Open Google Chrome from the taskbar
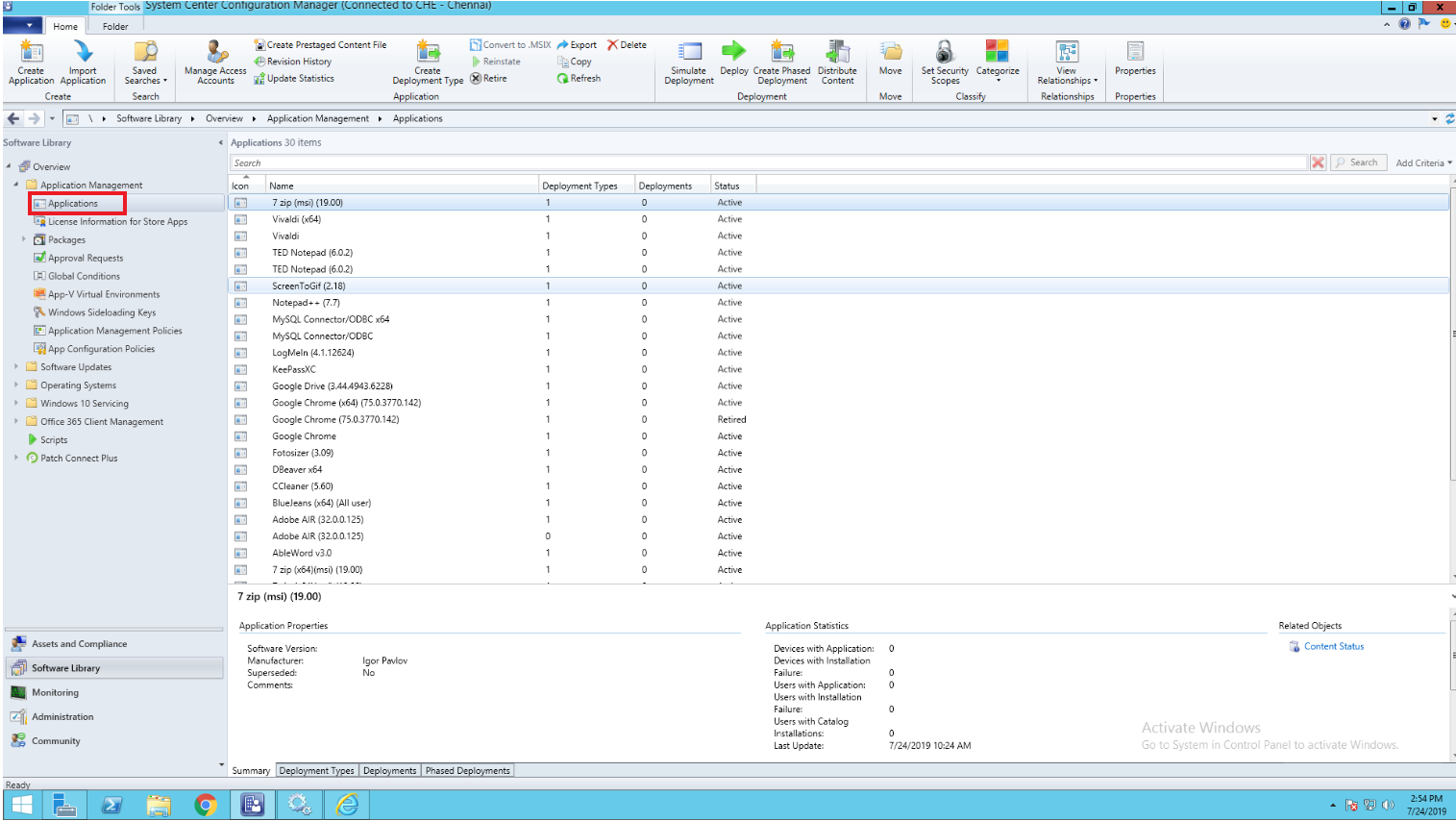The image size is (1456, 821). [205, 805]
